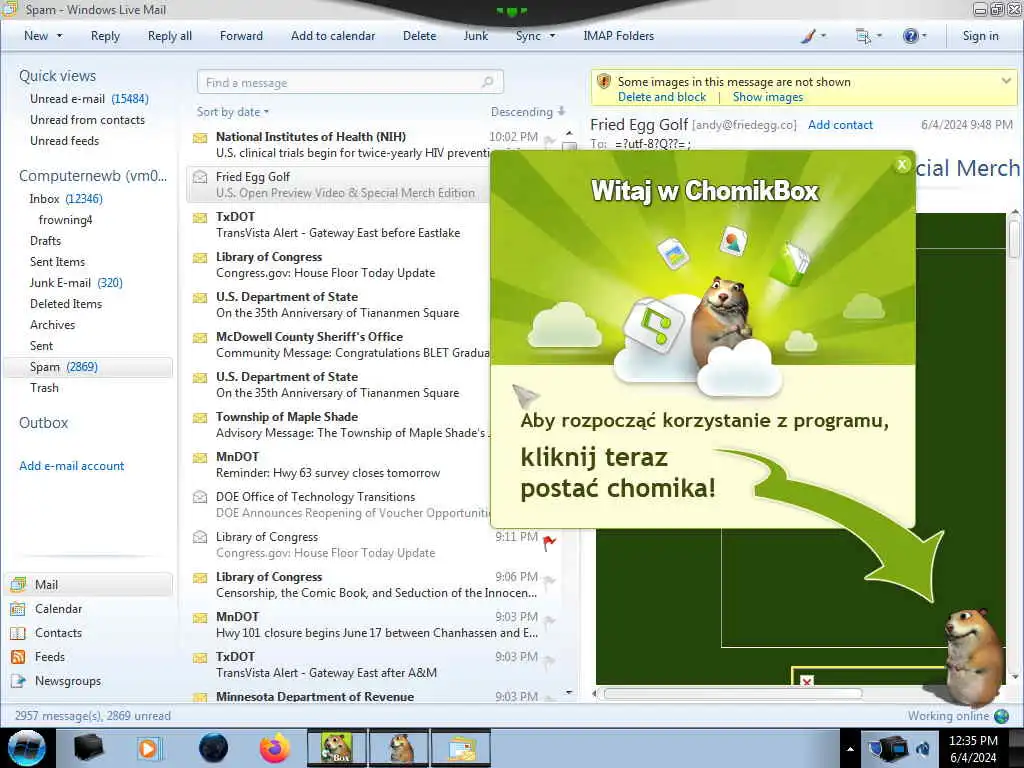The width and height of the screenshot is (1024, 768).
Task: Close the ChomikBox welcome popup
Action: tap(902, 165)
